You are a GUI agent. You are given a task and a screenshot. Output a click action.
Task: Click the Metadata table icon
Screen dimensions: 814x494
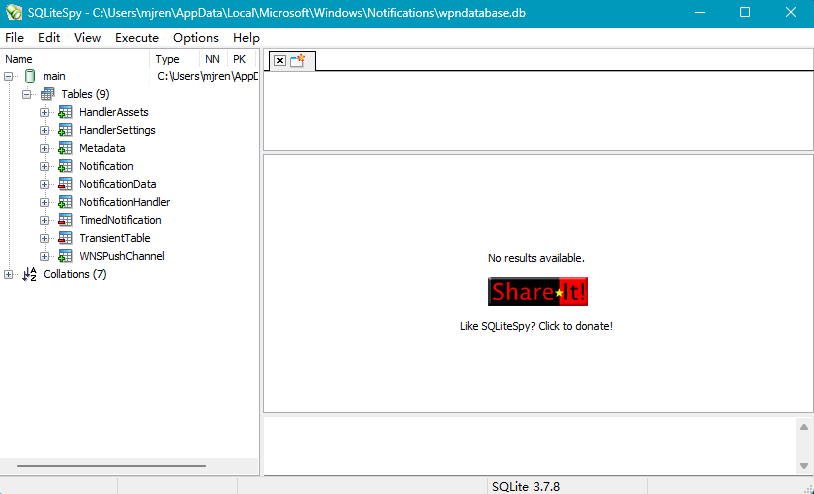(x=65, y=148)
